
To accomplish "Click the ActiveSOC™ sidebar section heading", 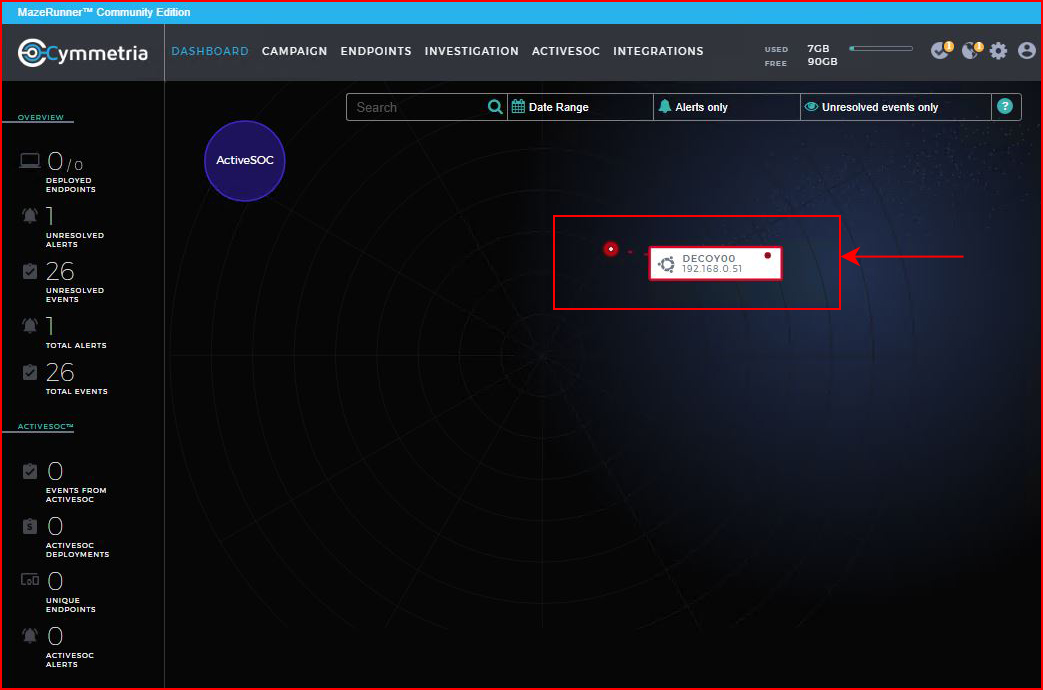I will pos(45,427).
